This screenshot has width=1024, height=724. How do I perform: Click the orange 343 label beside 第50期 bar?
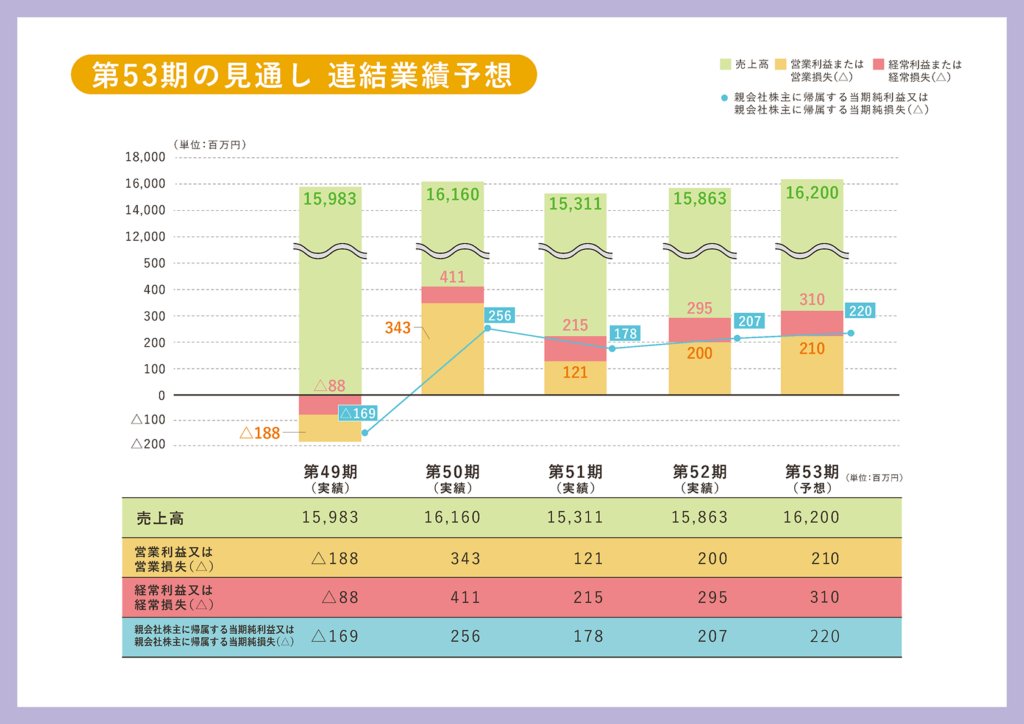click(x=398, y=327)
